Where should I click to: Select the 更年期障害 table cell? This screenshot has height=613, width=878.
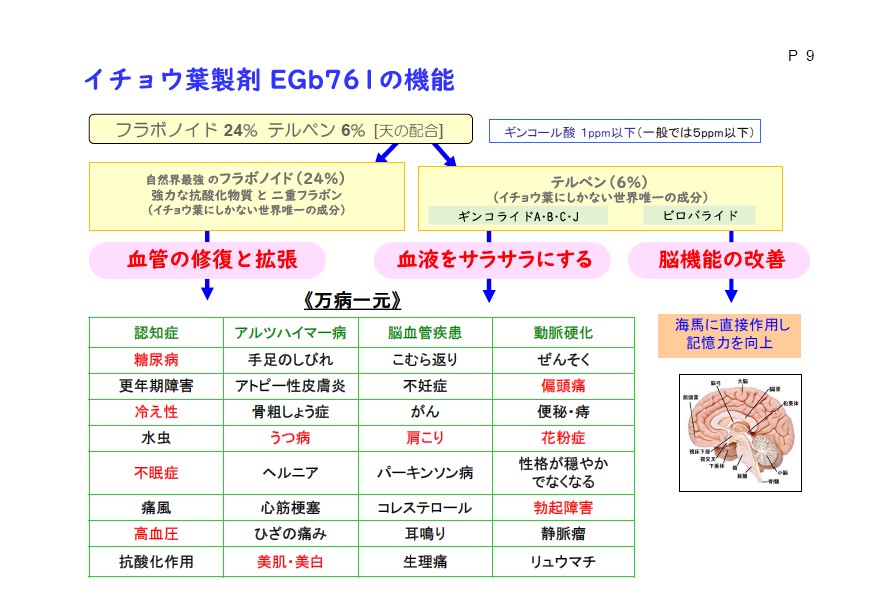tap(156, 386)
